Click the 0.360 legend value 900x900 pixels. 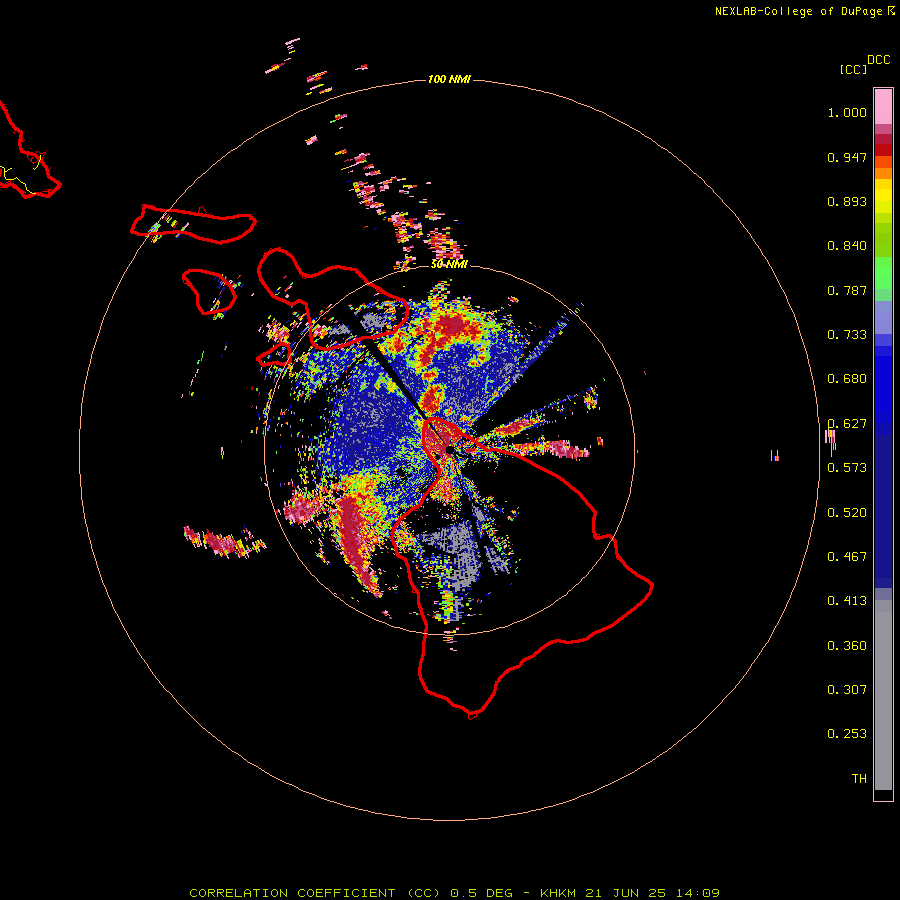pyautogui.click(x=847, y=646)
